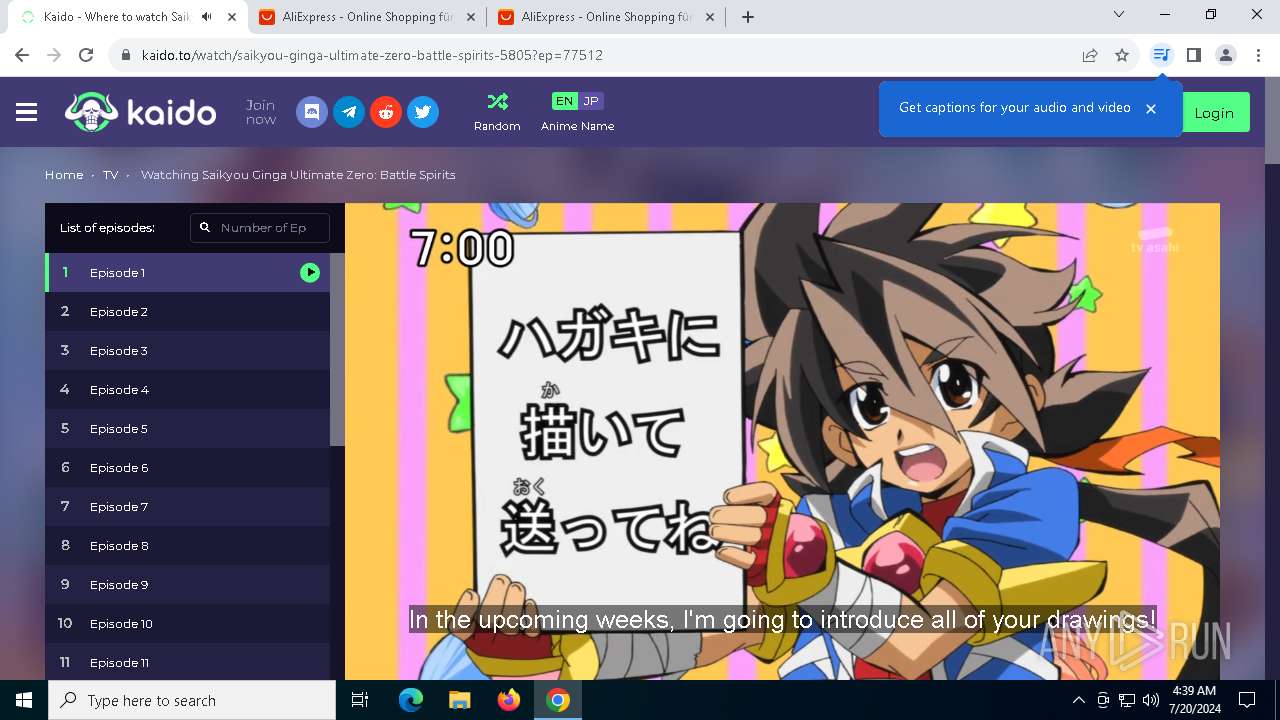Screen dimensions: 1280x720
Task: Open the TV breadcrumb link
Action: point(110,174)
